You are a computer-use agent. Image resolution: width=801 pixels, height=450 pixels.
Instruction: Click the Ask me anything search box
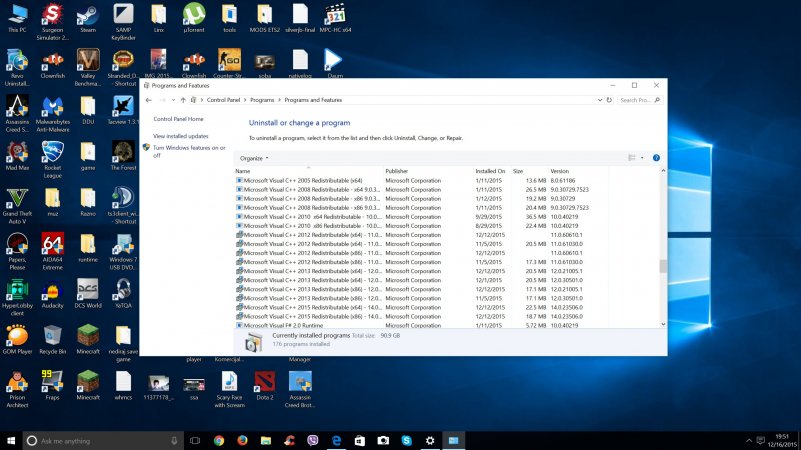103,440
